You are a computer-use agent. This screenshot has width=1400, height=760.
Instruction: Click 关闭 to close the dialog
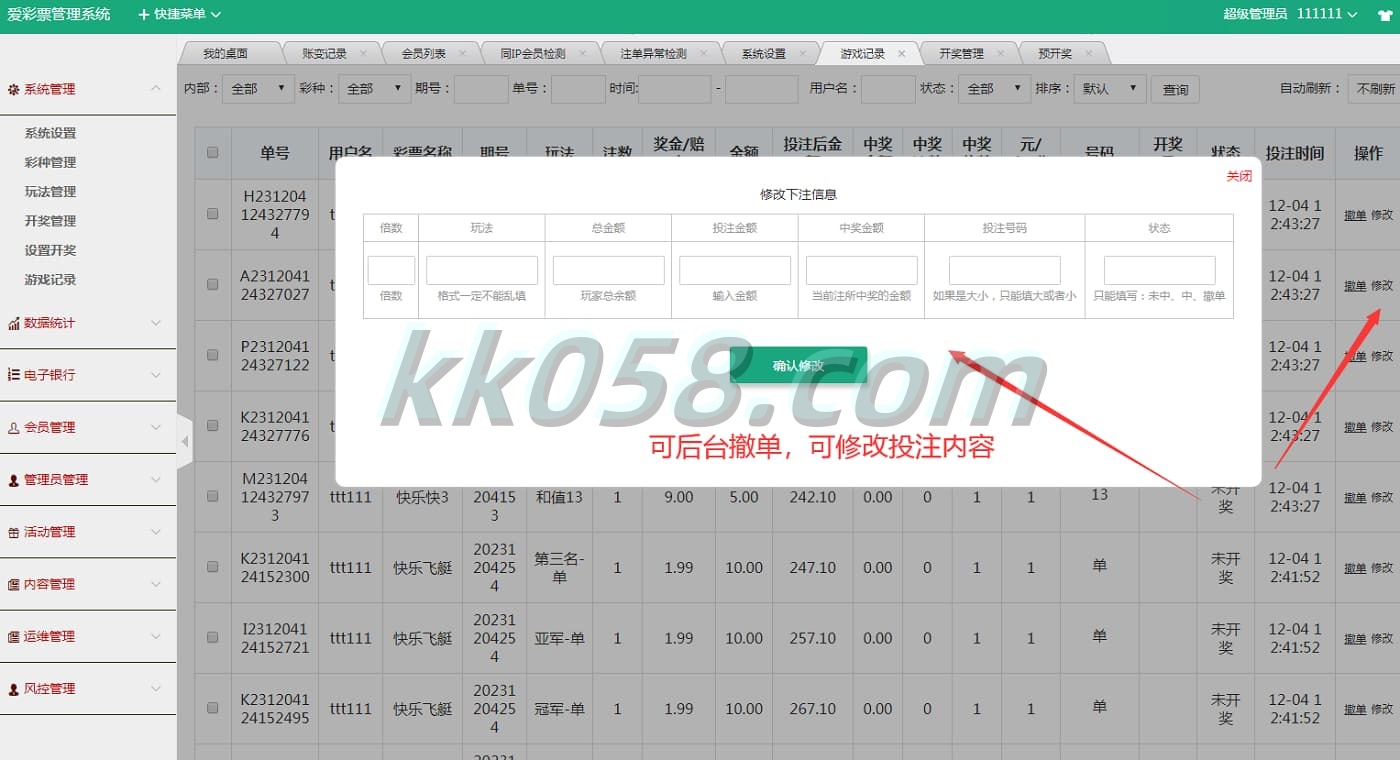coord(1239,176)
